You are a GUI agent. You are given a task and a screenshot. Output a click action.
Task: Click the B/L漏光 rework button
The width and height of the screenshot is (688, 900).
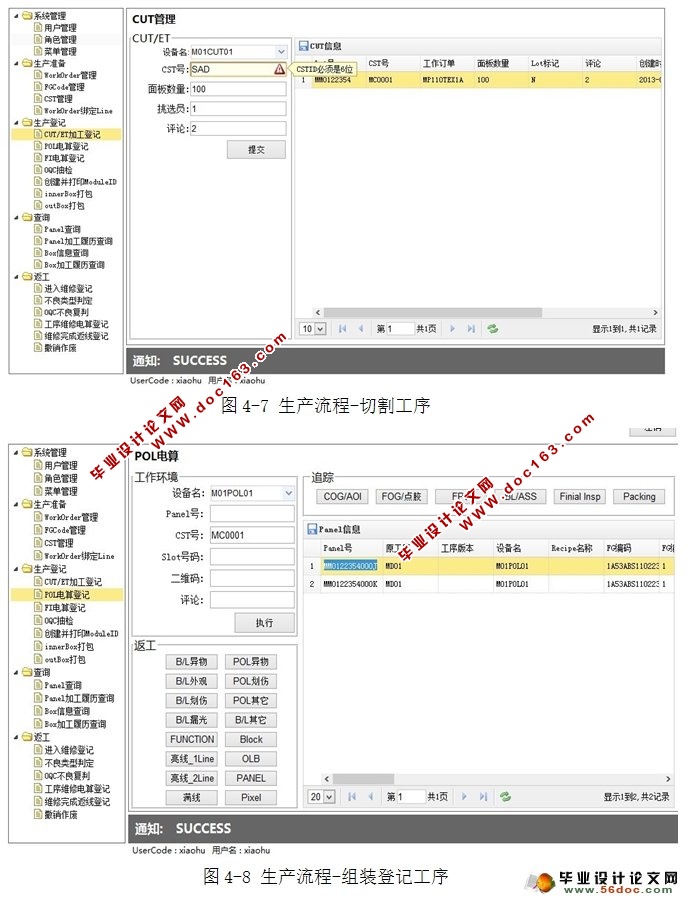click(191, 720)
